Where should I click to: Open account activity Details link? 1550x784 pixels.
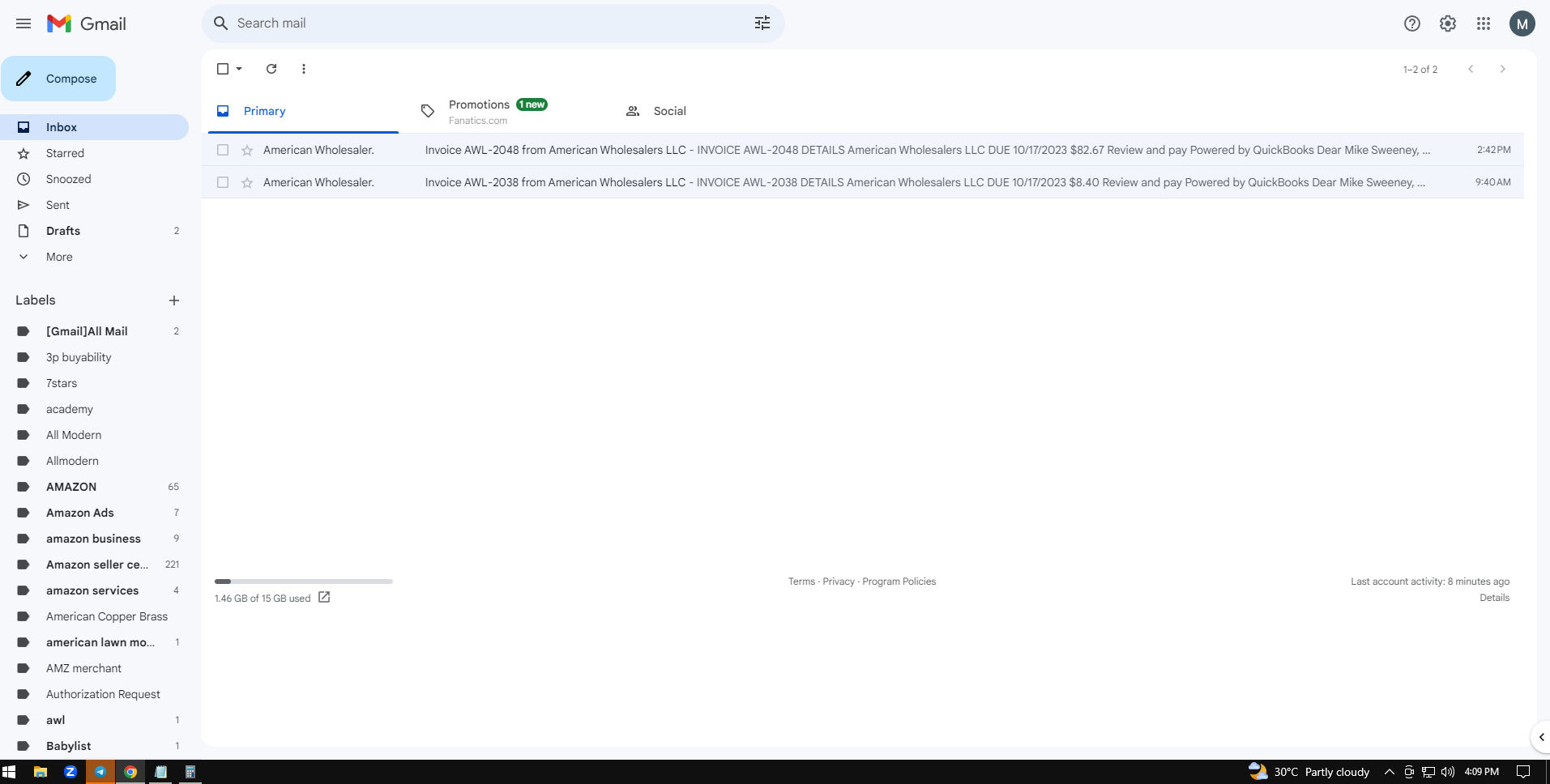tap(1494, 598)
